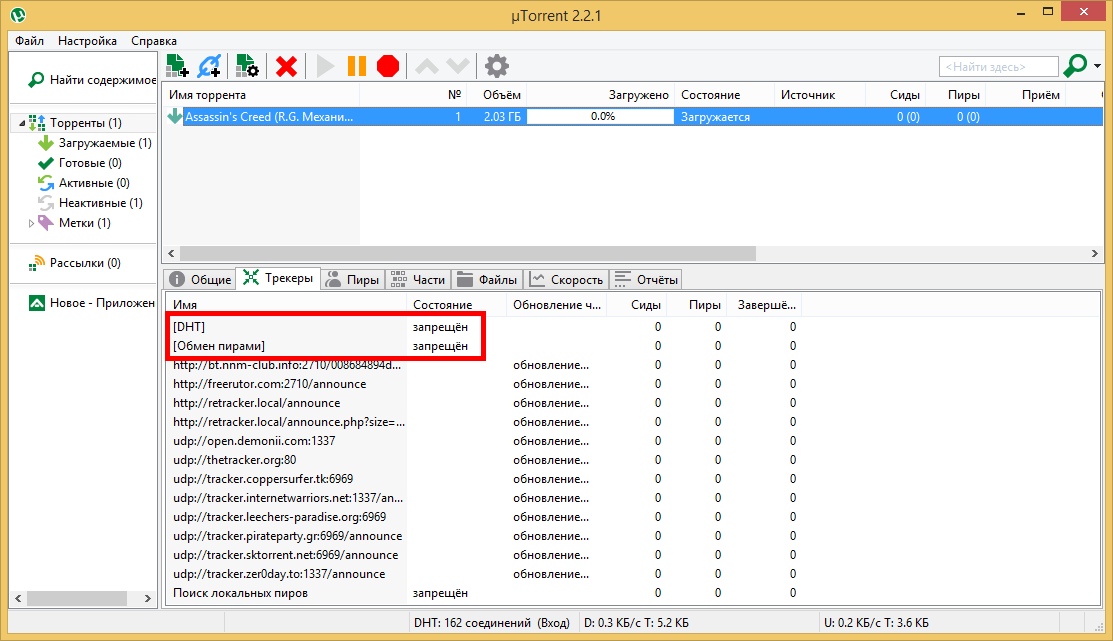
Task: Open the Файл menu
Action: [28, 41]
